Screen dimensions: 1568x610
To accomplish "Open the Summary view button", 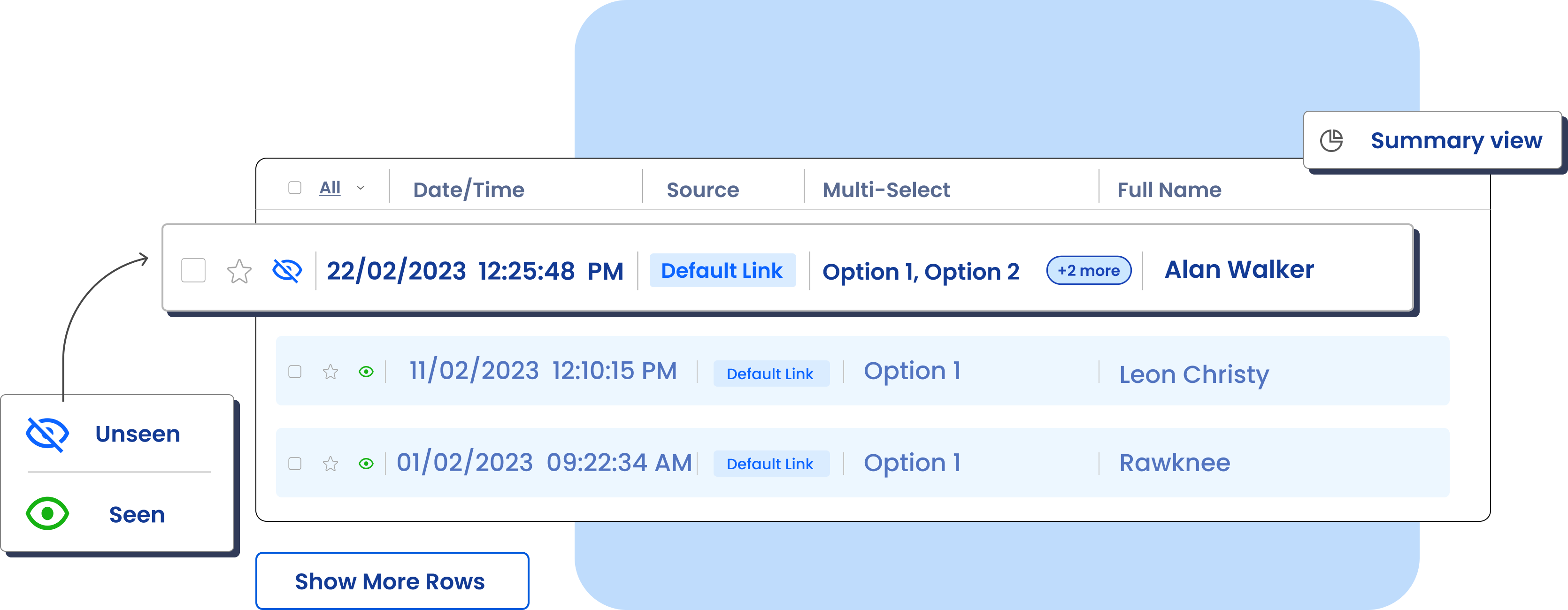I will (x=1432, y=140).
